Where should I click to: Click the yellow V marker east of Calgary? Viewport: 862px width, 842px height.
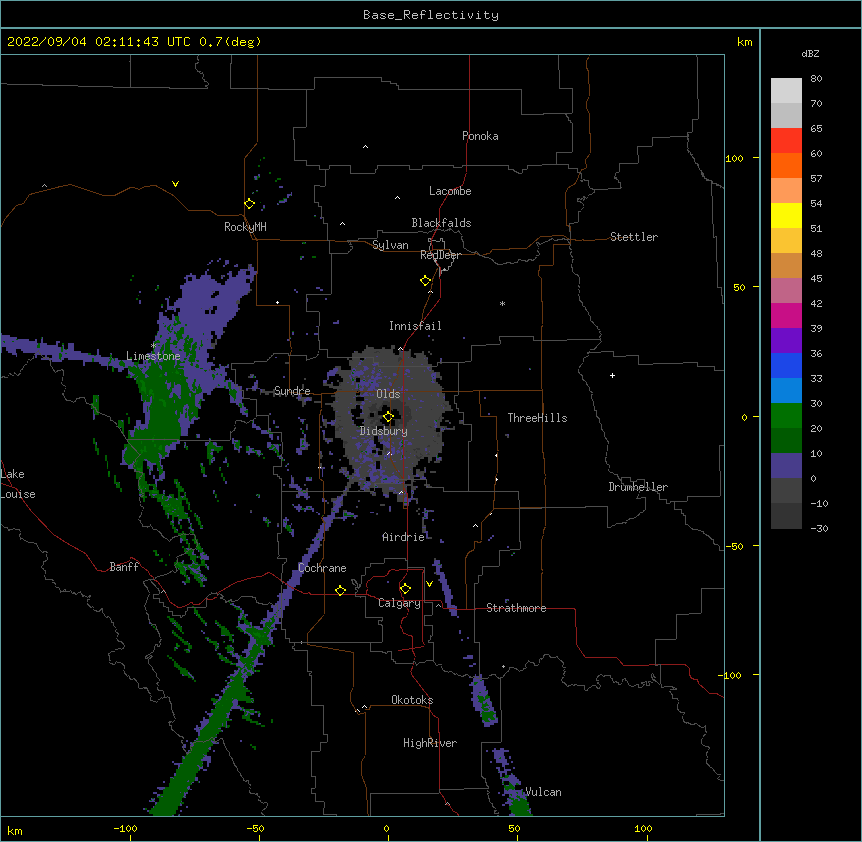point(429,584)
